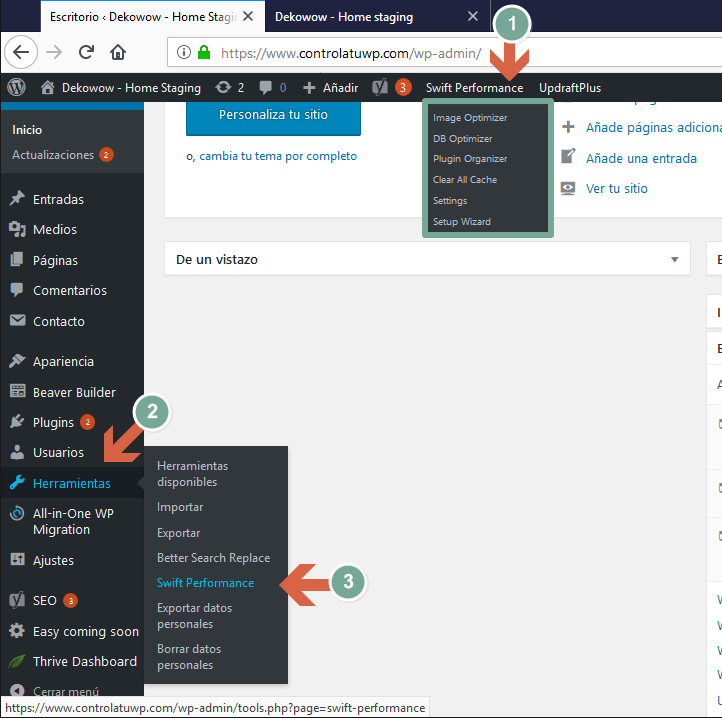Click the plus icon beside Añade páginas

[x=568, y=127]
